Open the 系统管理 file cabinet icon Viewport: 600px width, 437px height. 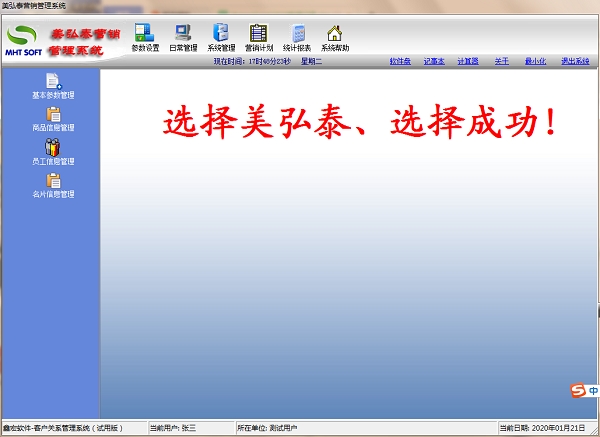[x=221, y=38]
